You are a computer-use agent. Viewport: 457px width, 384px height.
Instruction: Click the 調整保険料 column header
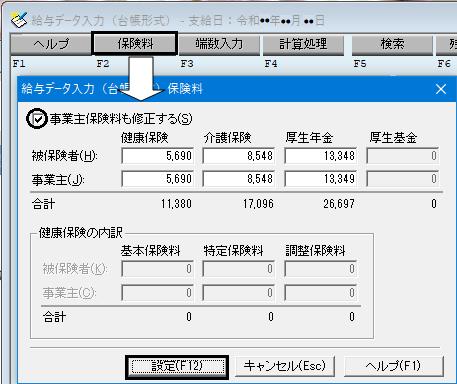315,251
